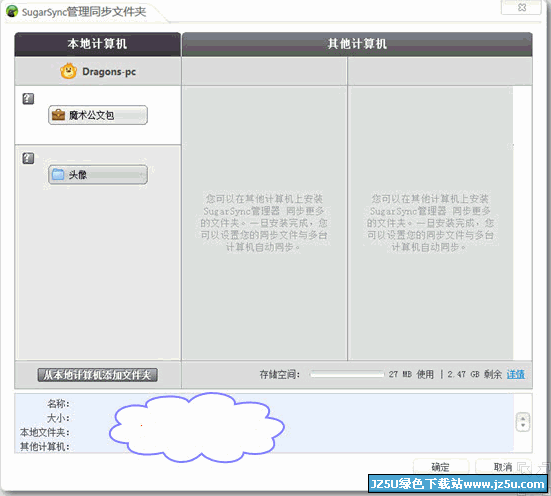Click the 2.47 GB 剩余 text
This screenshot has width=551, height=496.
point(474,374)
